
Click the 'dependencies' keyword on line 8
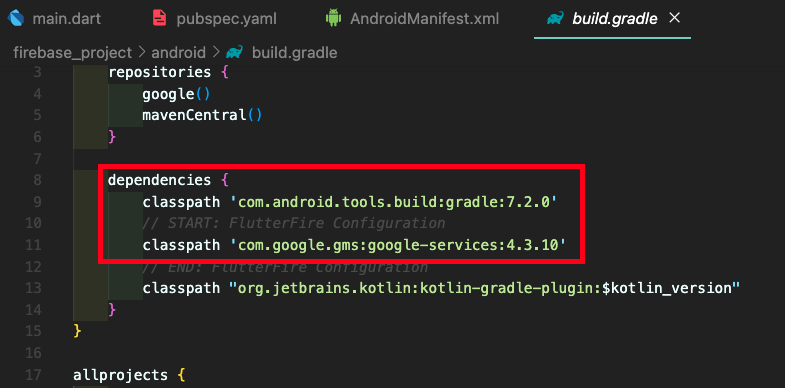(159, 180)
